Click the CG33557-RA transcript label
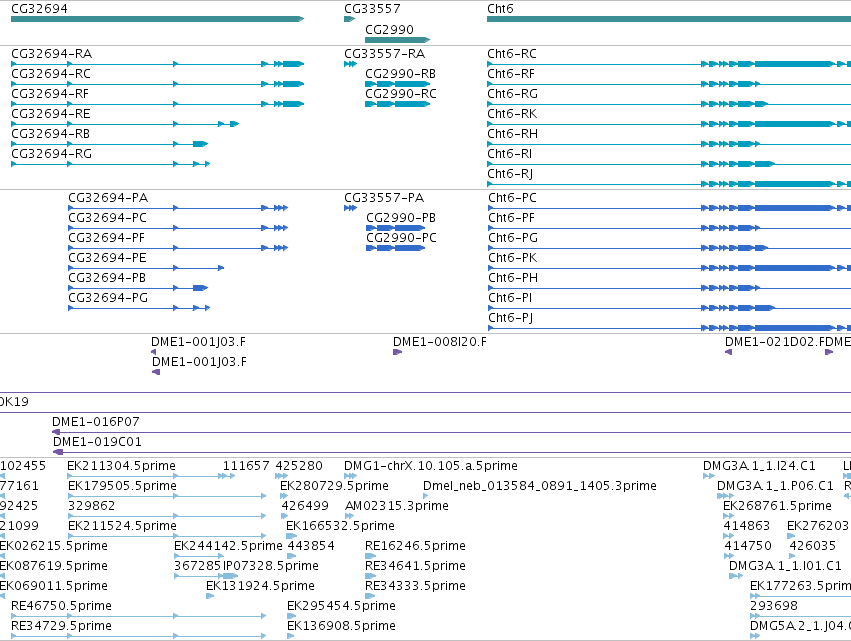 pos(384,54)
